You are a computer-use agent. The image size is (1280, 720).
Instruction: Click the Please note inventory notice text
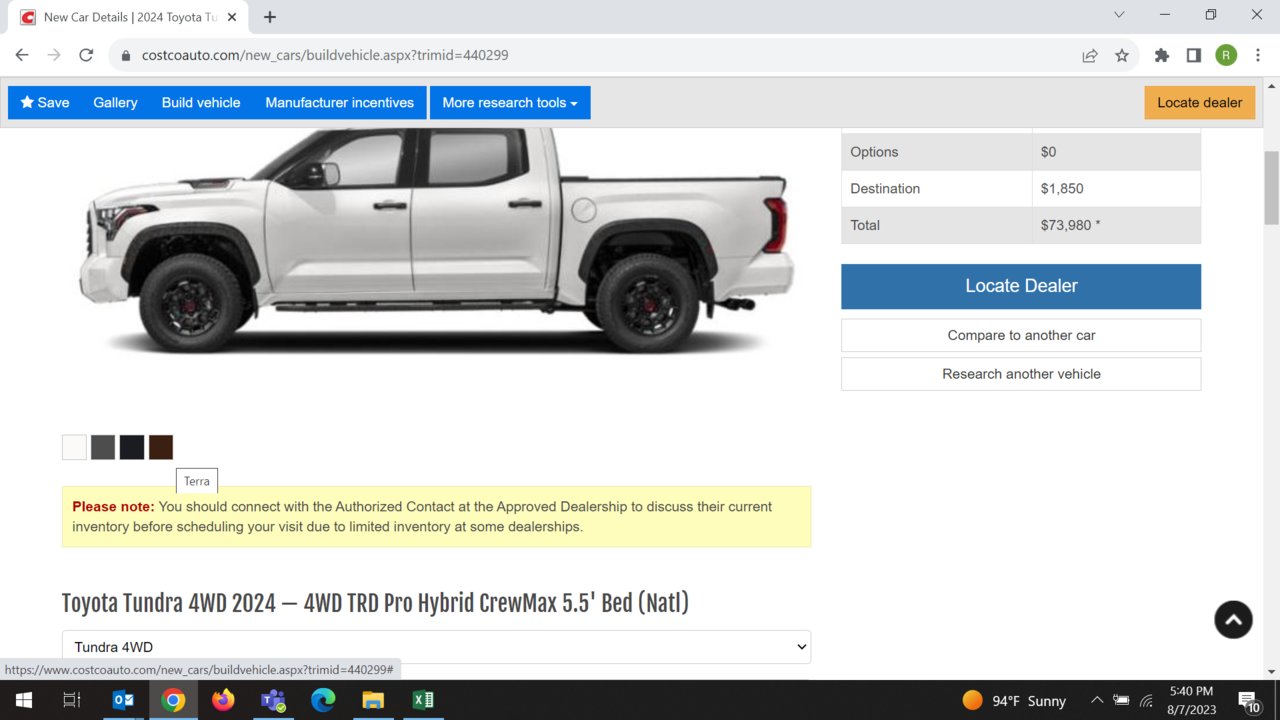436,516
